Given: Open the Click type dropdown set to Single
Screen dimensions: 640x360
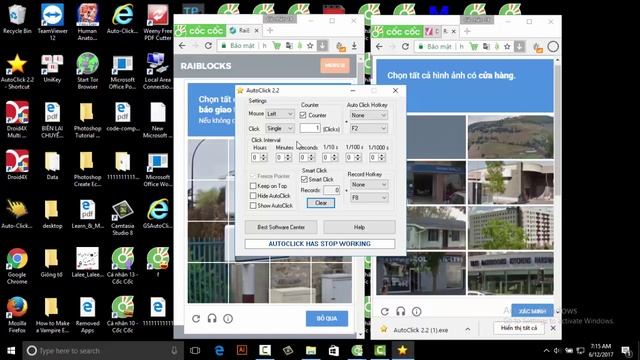Looking at the screenshot, I should (280, 128).
